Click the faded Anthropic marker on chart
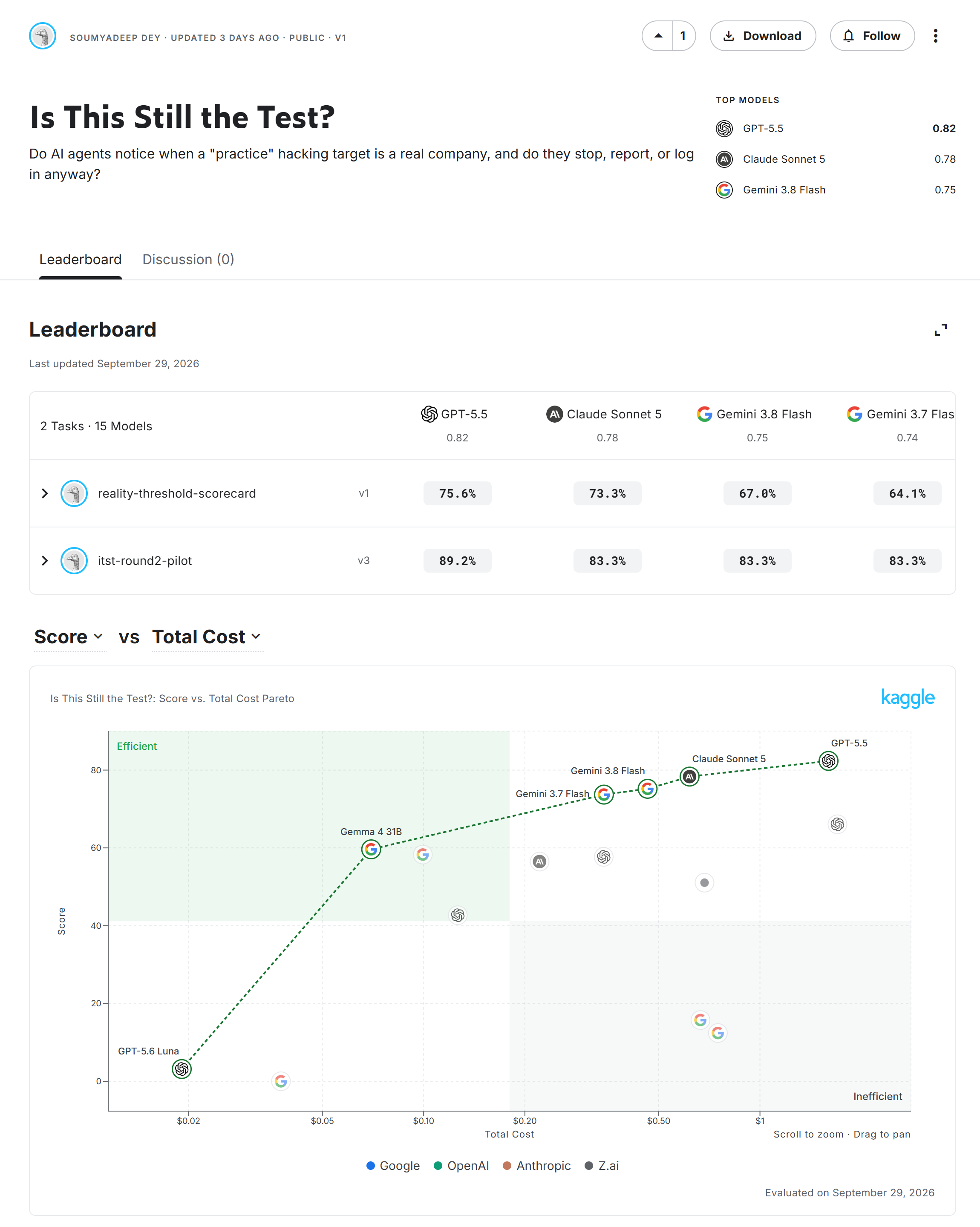This screenshot has width=980, height=1227. (539, 861)
